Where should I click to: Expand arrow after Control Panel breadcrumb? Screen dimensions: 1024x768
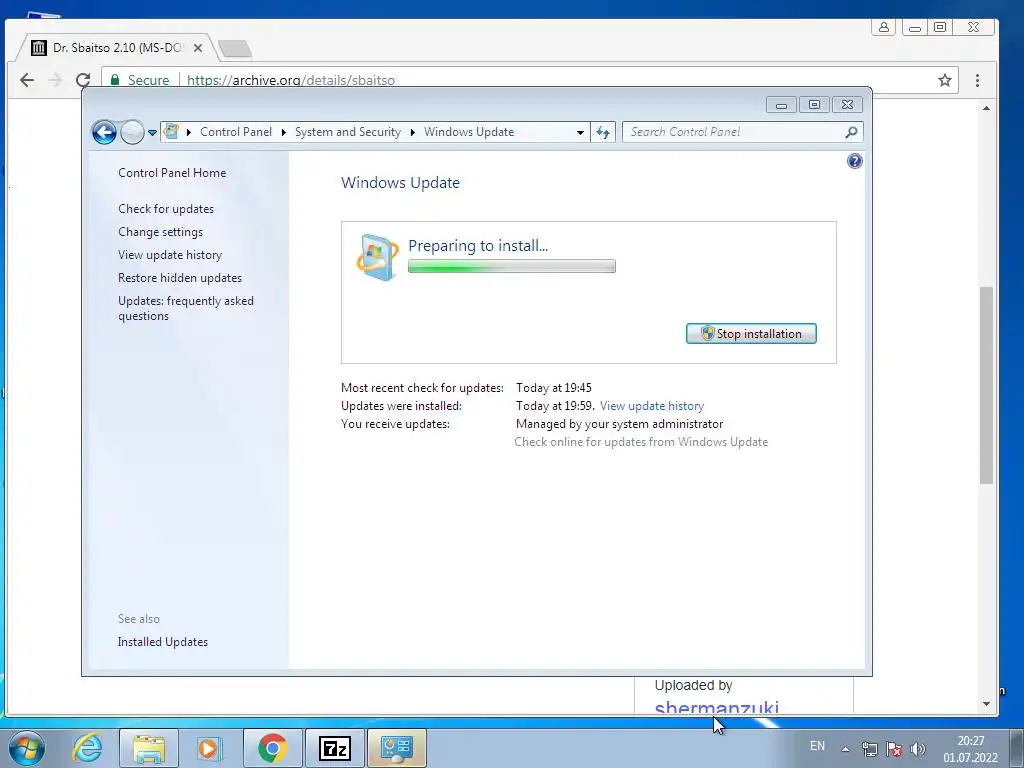click(283, 132)
